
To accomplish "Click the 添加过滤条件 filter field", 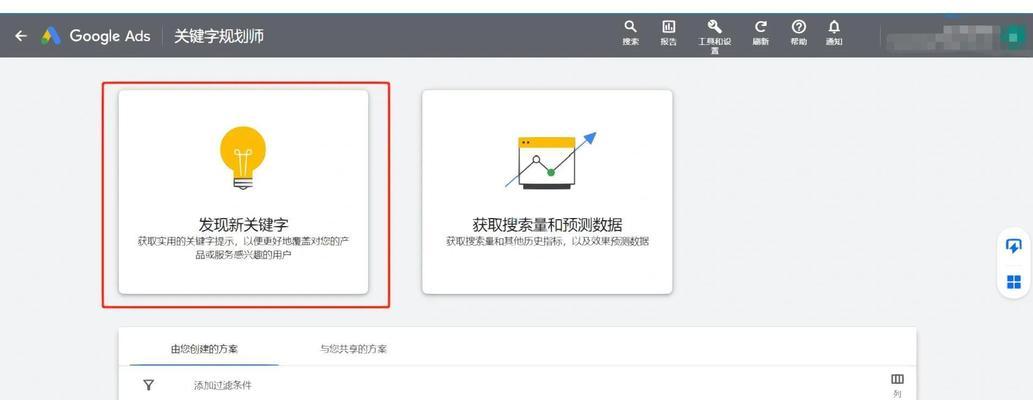I will pyautogui.click(x=223, y=385).
